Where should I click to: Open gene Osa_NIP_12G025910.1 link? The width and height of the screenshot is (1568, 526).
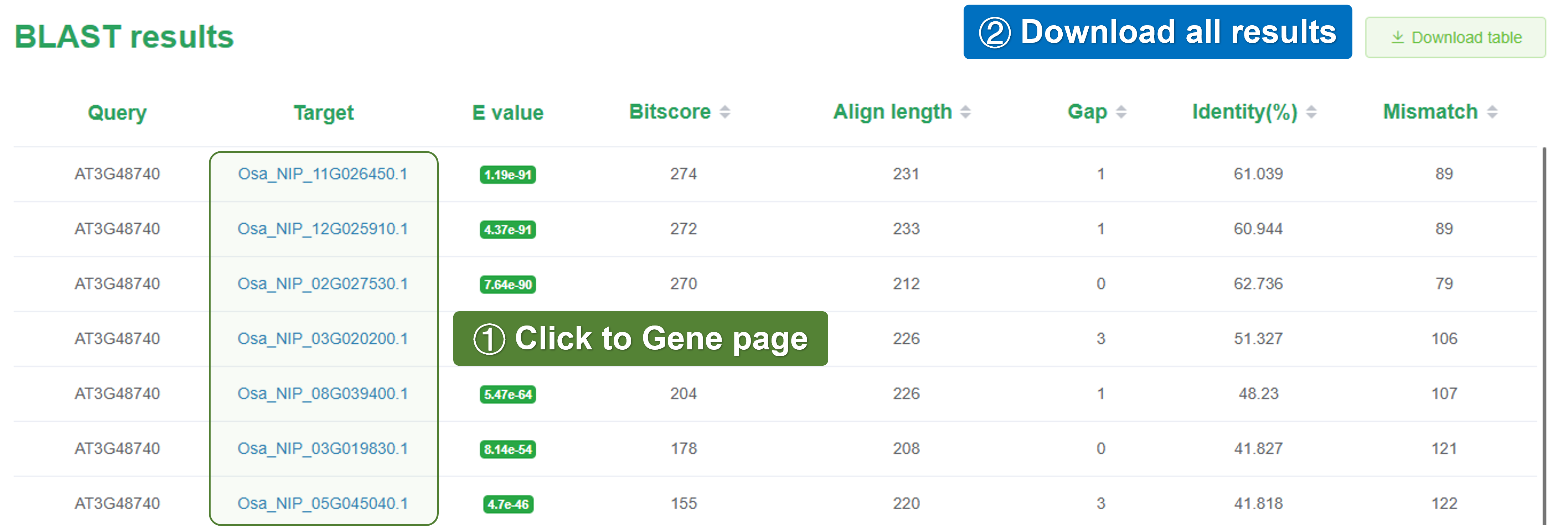(323, 229)
